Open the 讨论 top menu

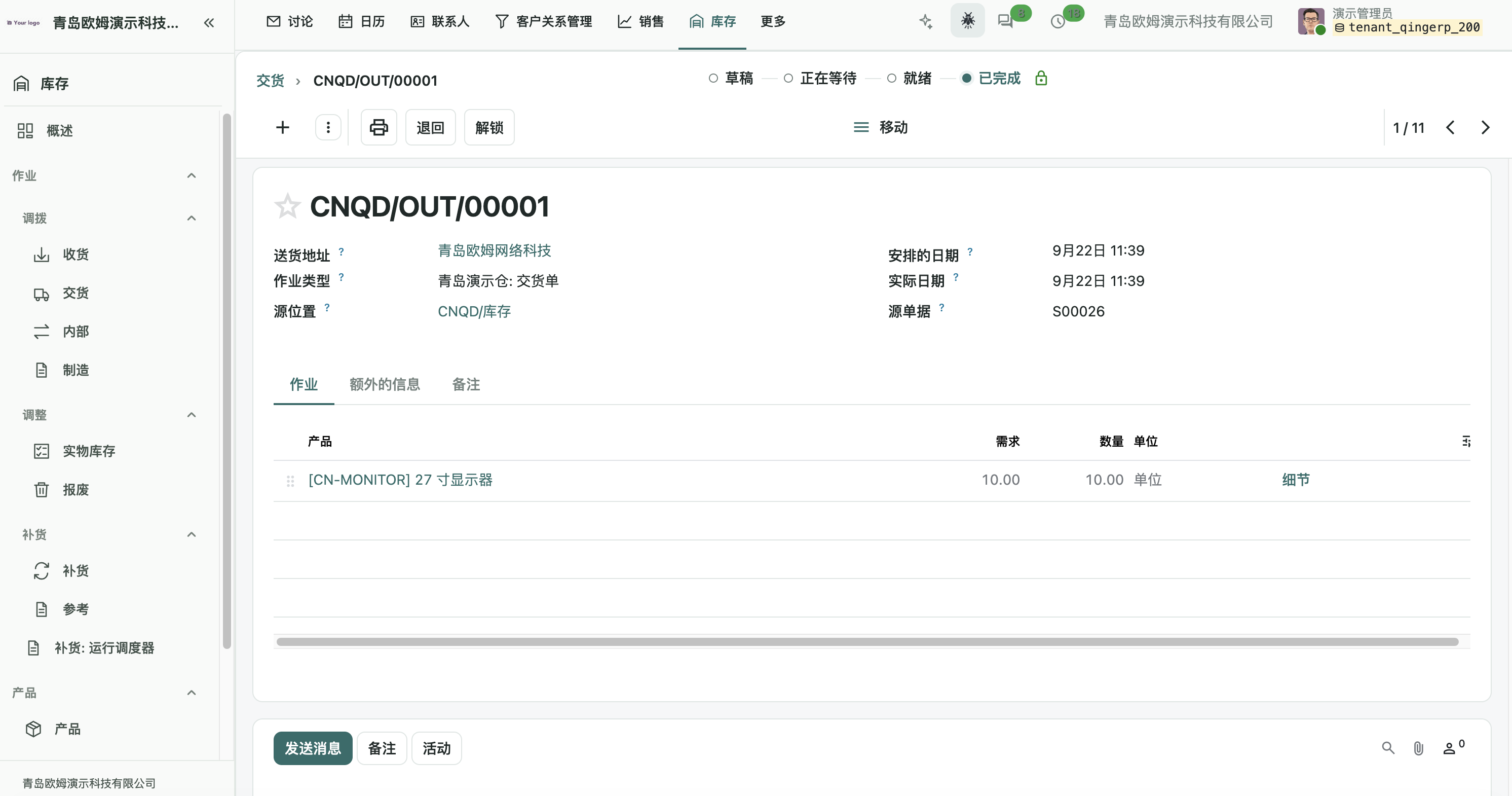coord(289,22)
